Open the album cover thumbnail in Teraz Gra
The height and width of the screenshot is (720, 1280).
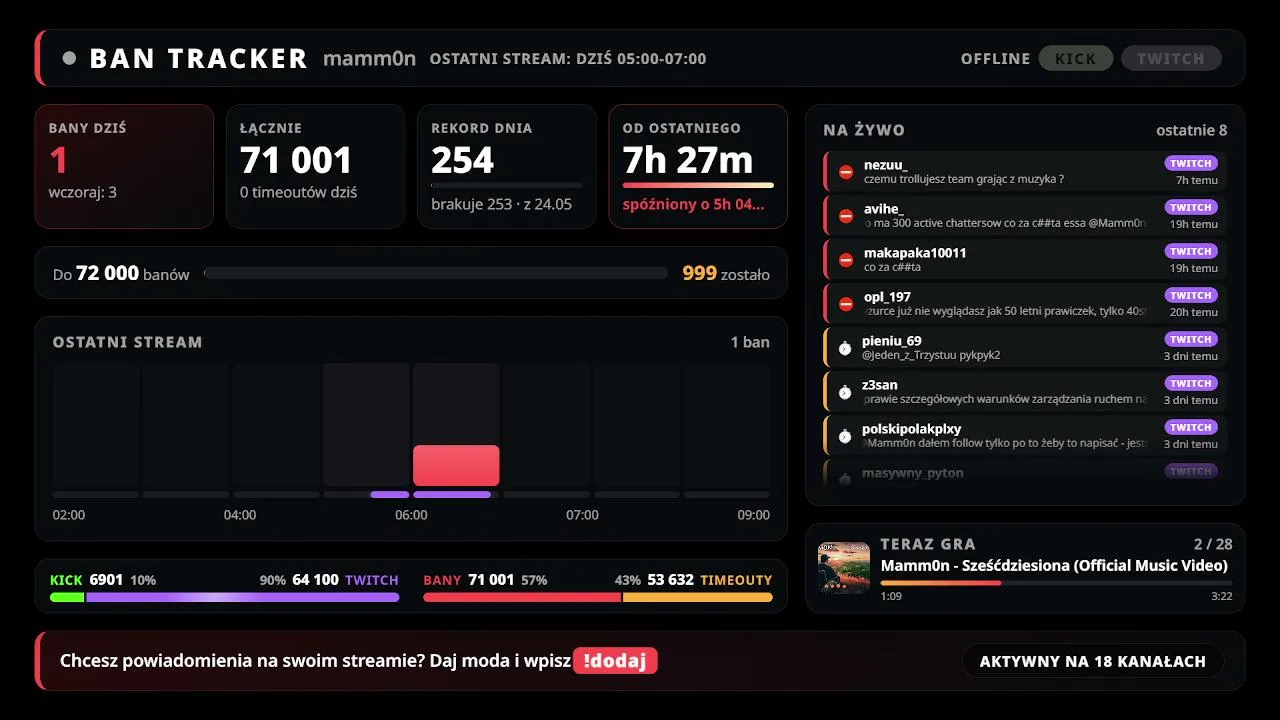(x=844, y=568)
